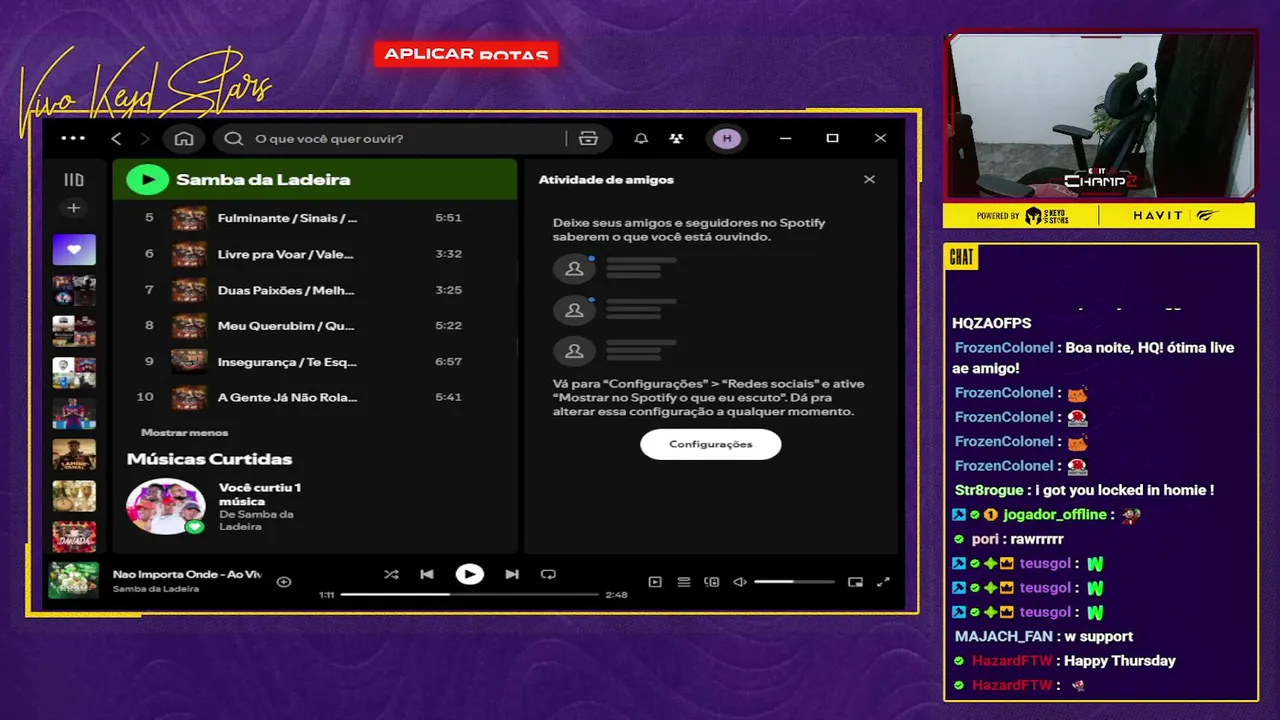Click cover art of track number 9
This screenshot has width=1280, height=720.
(189, 361)
